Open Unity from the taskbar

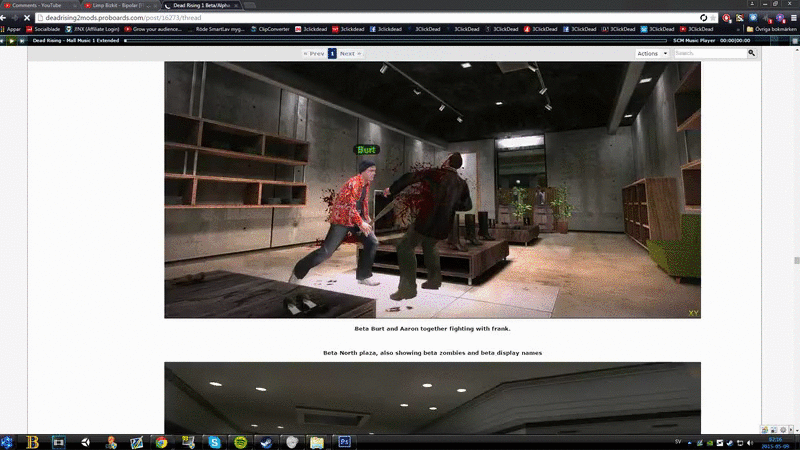point(85,442)
